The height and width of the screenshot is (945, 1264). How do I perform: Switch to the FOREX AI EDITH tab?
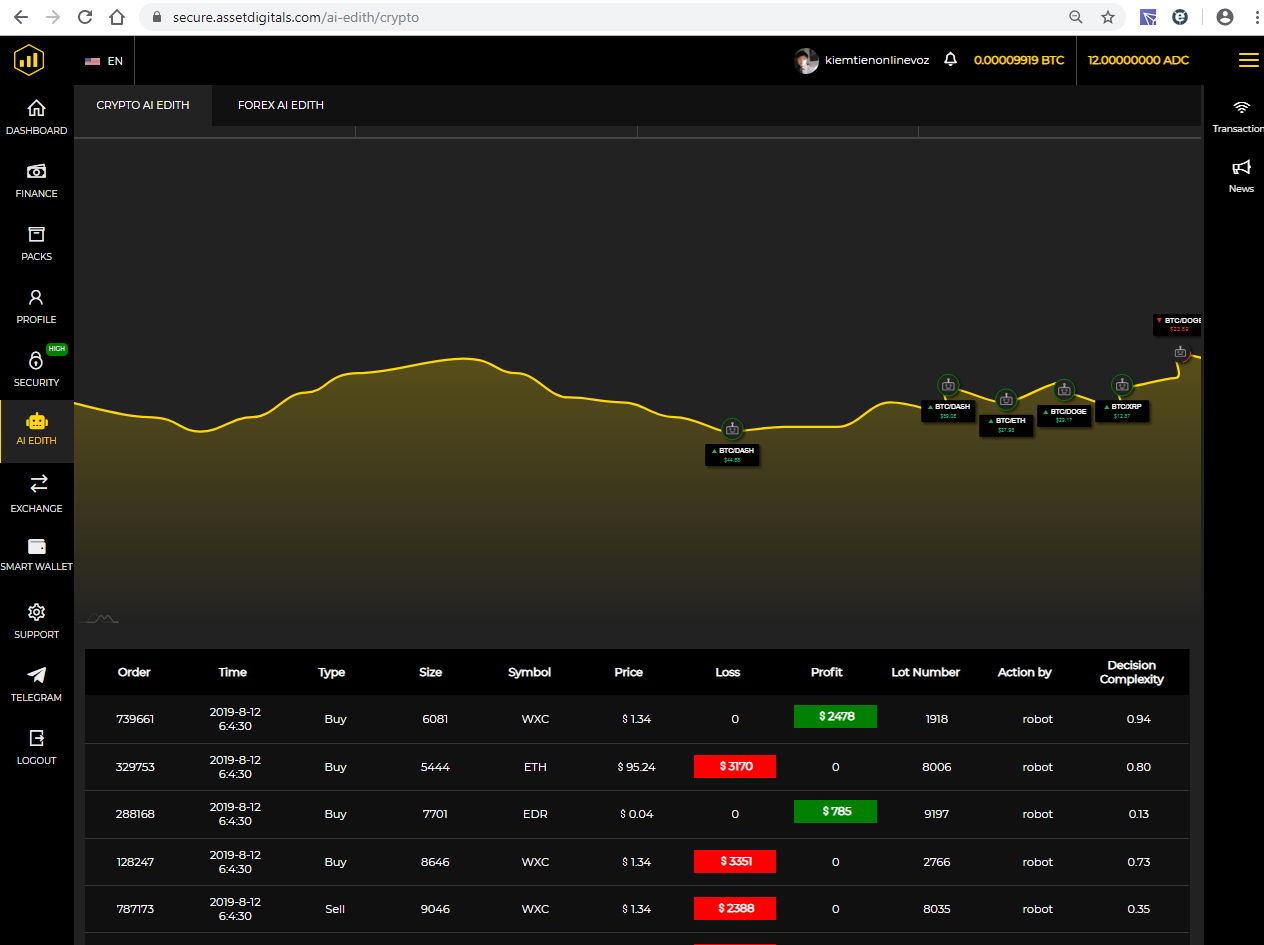[x=280, y=105]
